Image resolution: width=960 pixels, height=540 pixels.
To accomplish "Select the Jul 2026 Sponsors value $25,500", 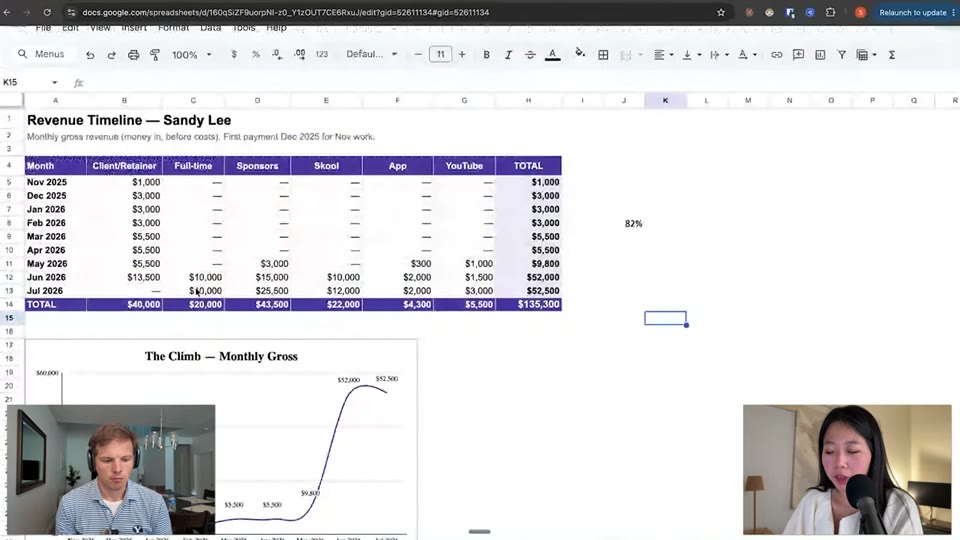I will 257,291.
